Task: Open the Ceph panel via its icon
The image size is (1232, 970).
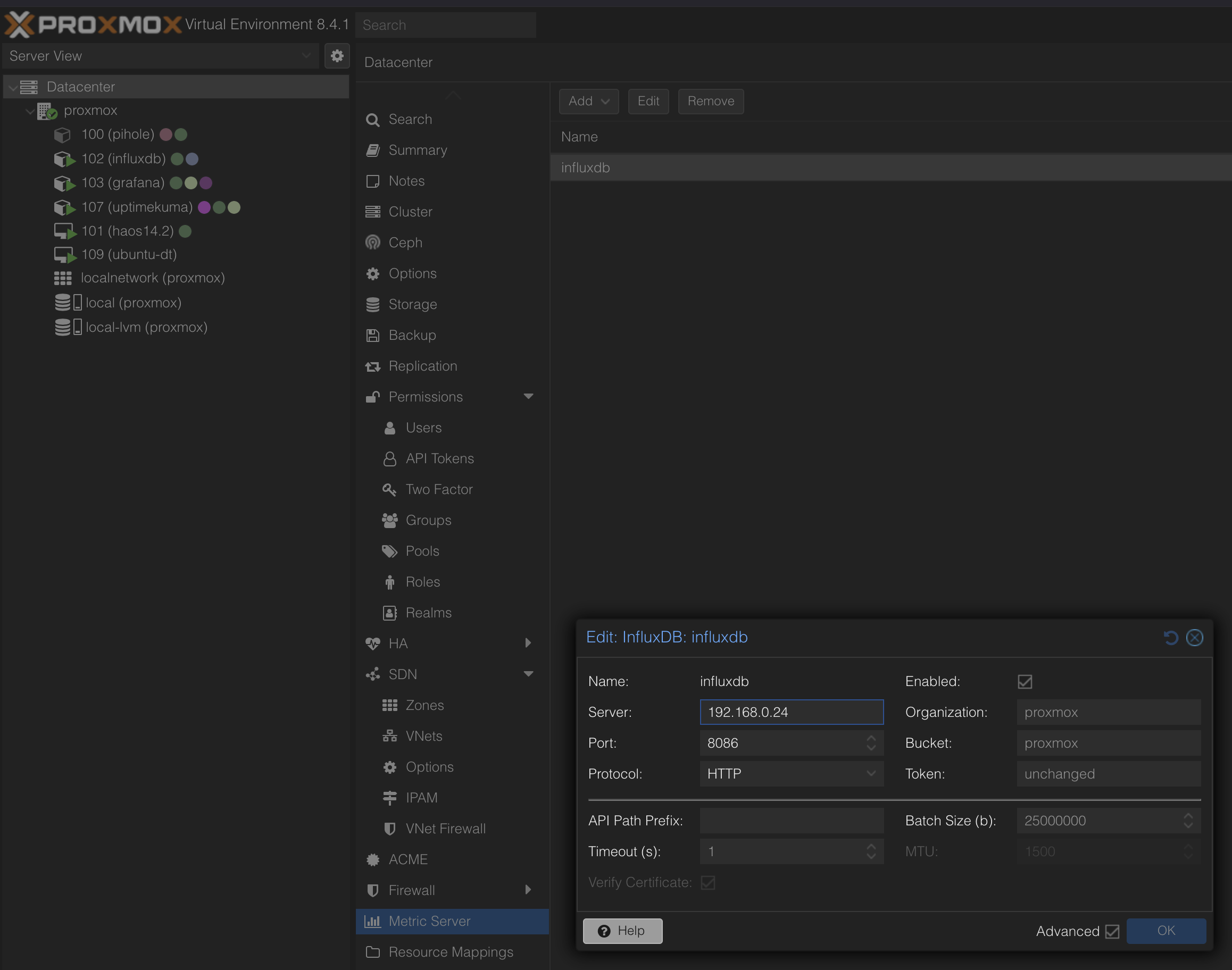Action: click(373, 242)
